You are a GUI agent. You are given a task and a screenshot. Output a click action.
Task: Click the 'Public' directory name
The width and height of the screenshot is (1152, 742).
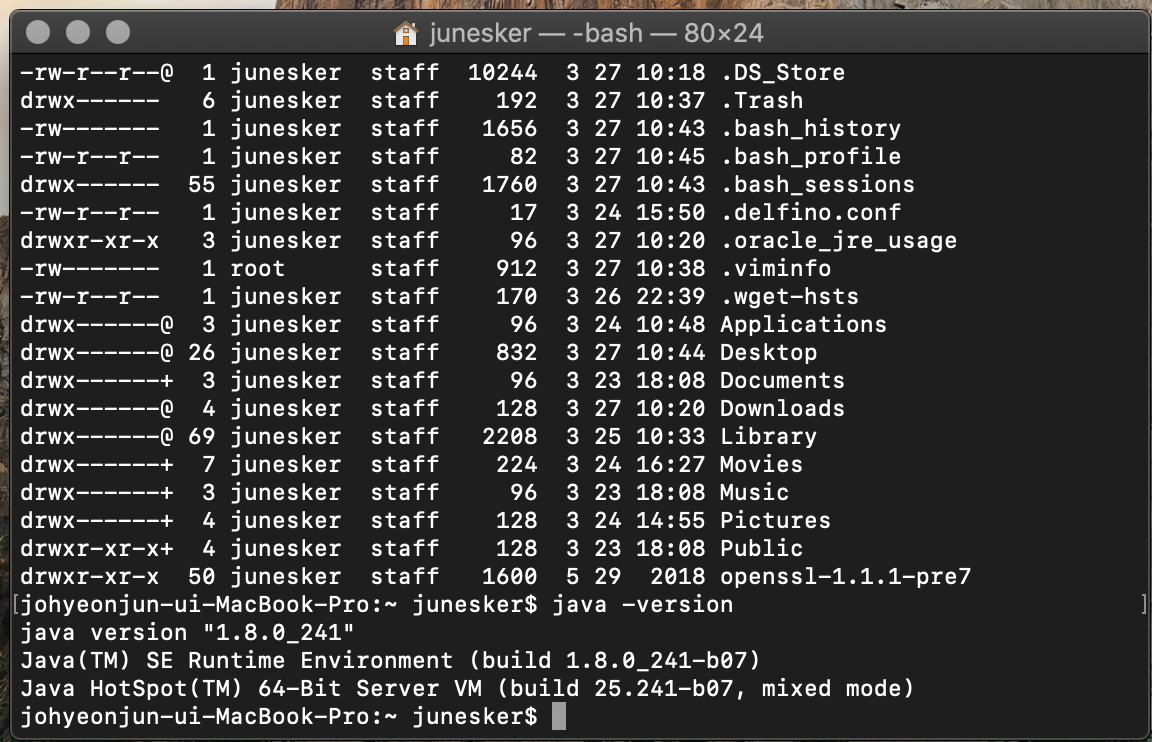762,548
